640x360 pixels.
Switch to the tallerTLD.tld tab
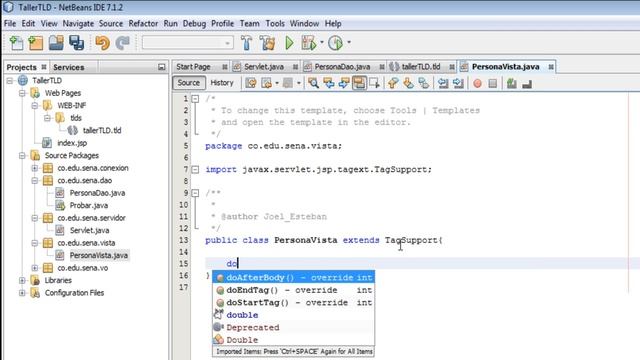coord(421,67)
